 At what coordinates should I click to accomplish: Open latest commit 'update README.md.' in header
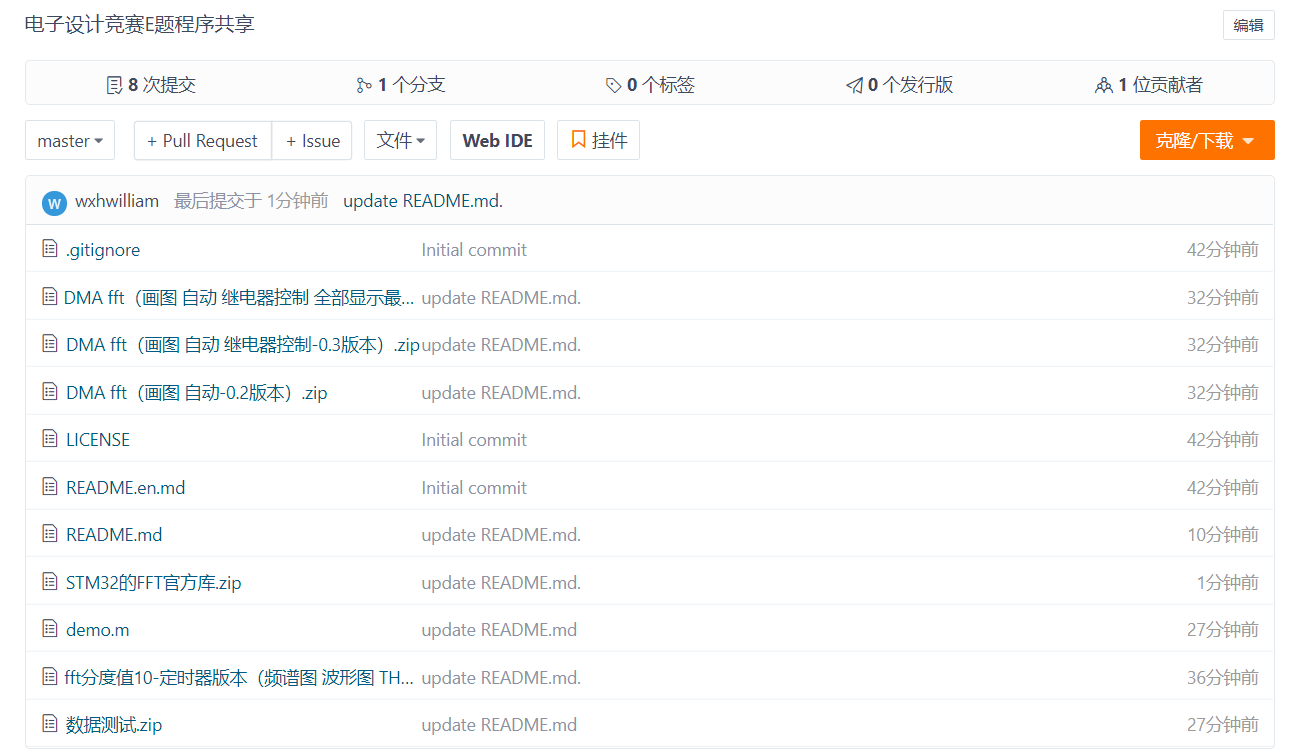pyautogui.click(x=423, y=201)
